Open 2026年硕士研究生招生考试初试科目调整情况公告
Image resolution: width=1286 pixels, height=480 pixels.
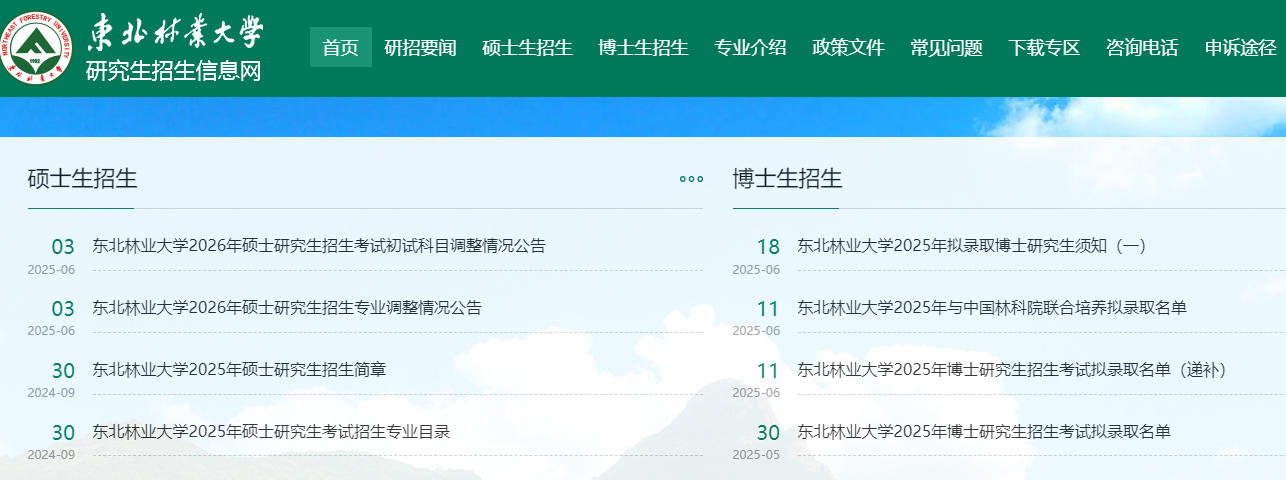coord(319,245)
